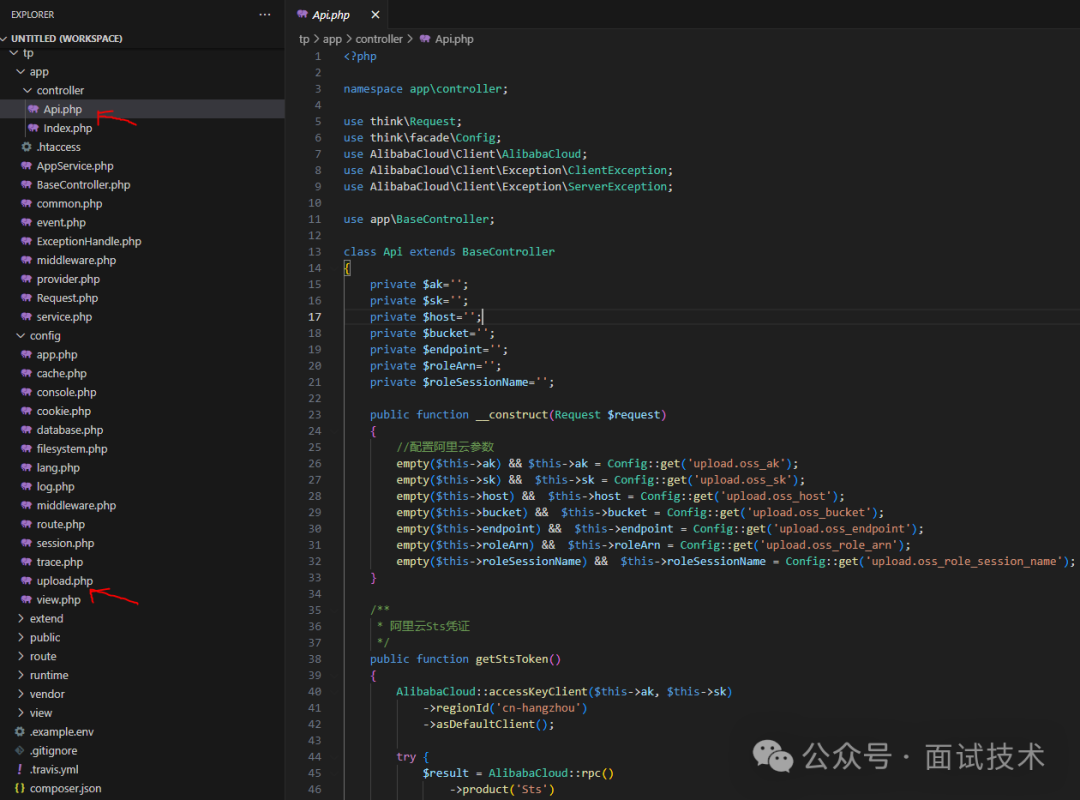Open Index.php in the controller folder
Screen dimensions: 1080x800
pyautogui.click(x=68, y=128)
